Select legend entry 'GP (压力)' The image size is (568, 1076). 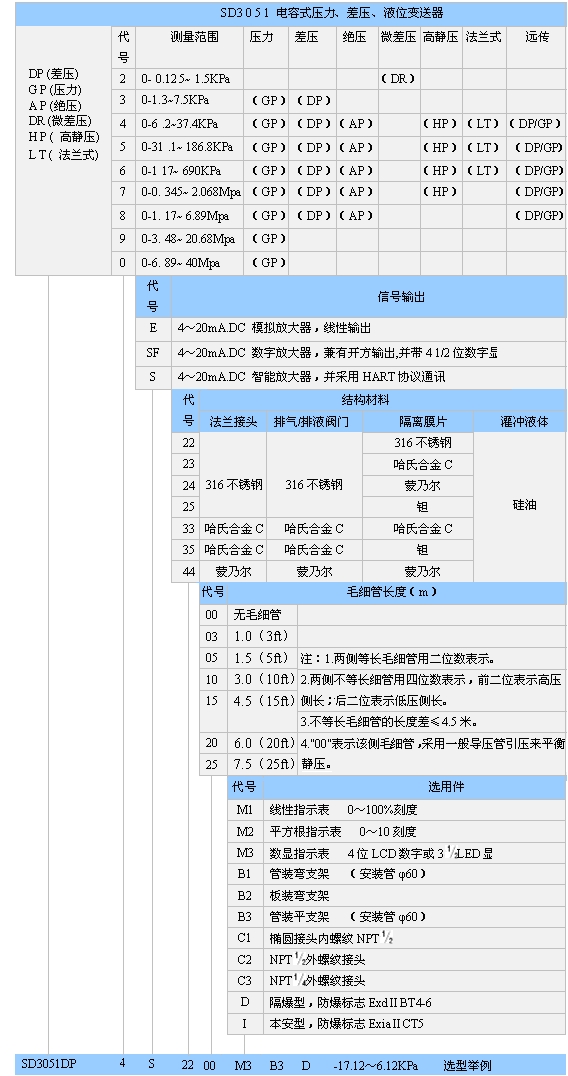(55, 89)
